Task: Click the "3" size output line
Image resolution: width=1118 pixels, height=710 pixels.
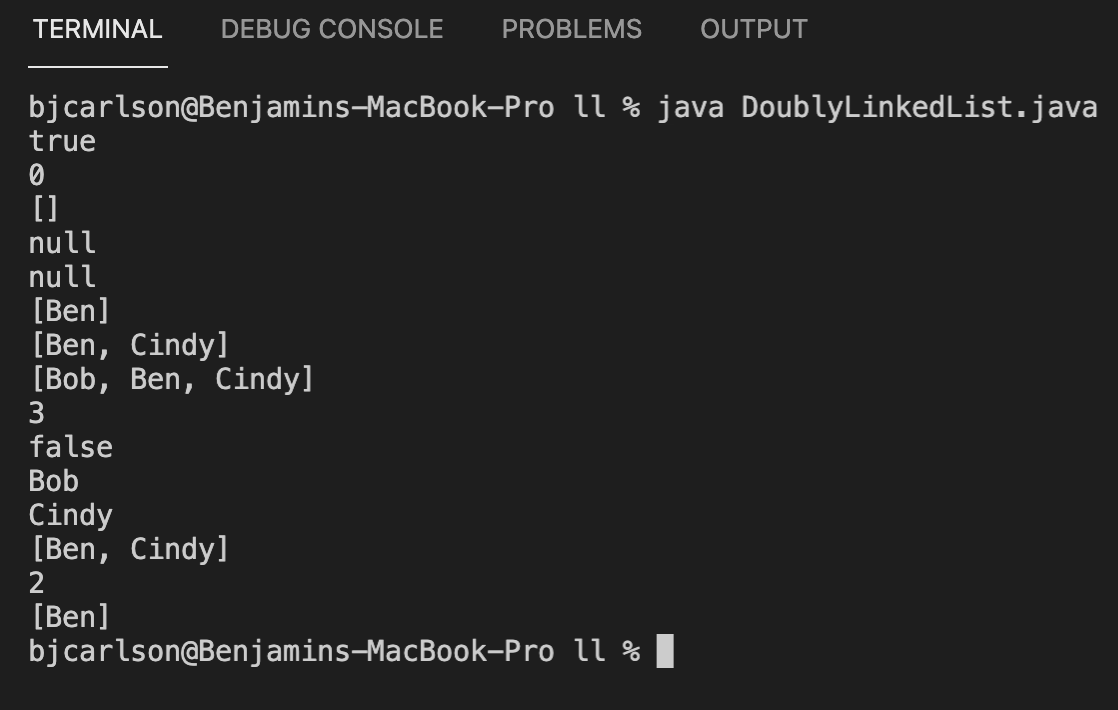Action: 37,413
